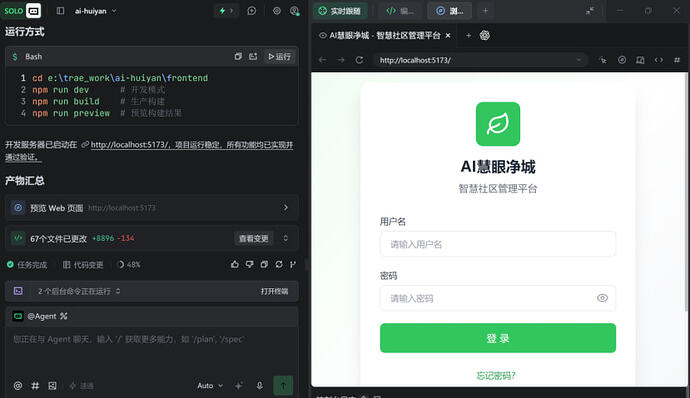Open settings gear in SOLO header
The height and width of the screenshot is (398, 690).
pos(277,11)
